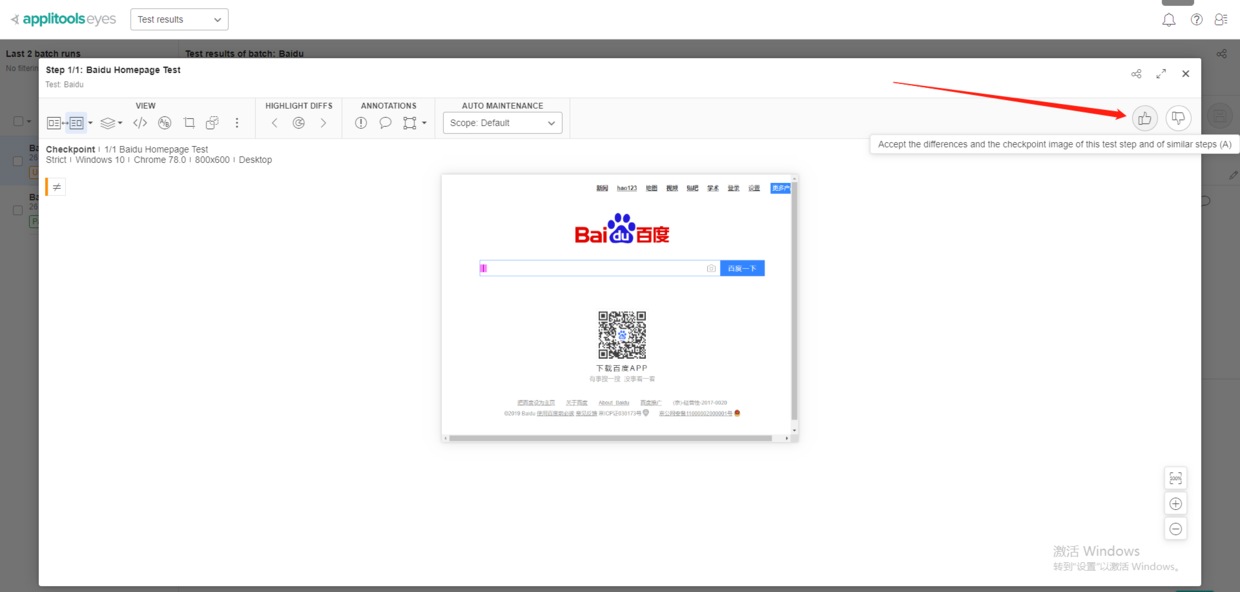The width and height of the screenshot is (1240, 592).
Task: Toggle the text AB match-level icon
Action: [x=165, y=123]
